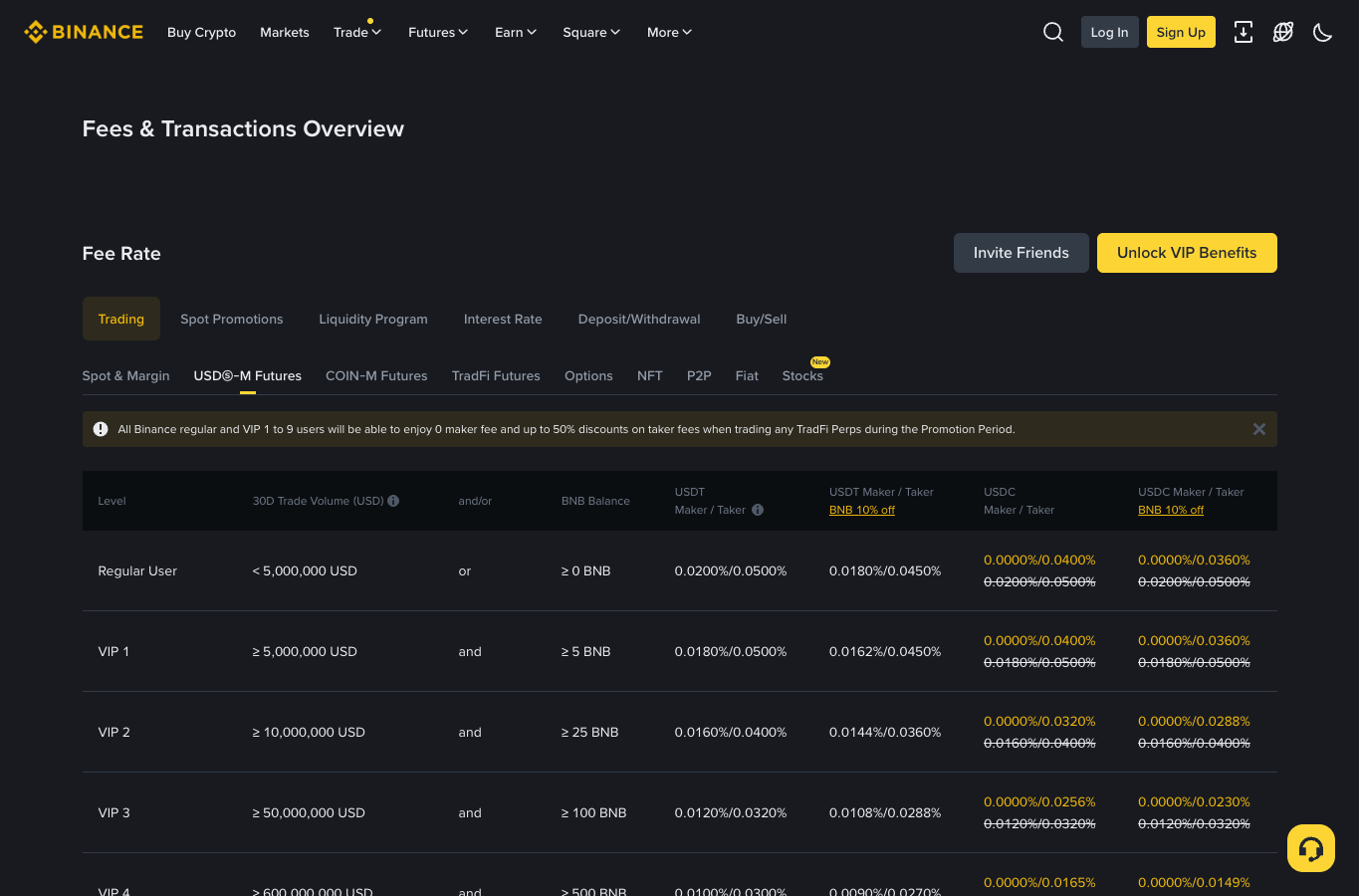1359x896 pixels.
Task: Click '0.0000%/0.0288%' USDC fee value
Action: [1194, 721]
